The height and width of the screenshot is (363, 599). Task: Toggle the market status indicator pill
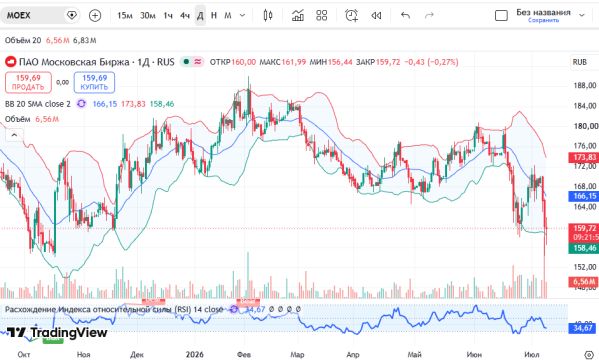click(192, 62)
